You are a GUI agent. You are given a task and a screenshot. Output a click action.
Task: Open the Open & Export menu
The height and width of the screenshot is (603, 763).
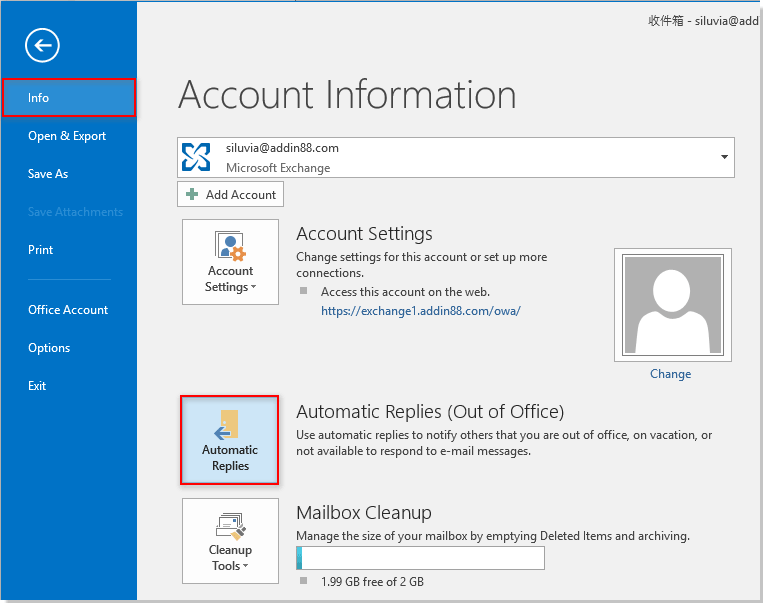click(67, 136)
